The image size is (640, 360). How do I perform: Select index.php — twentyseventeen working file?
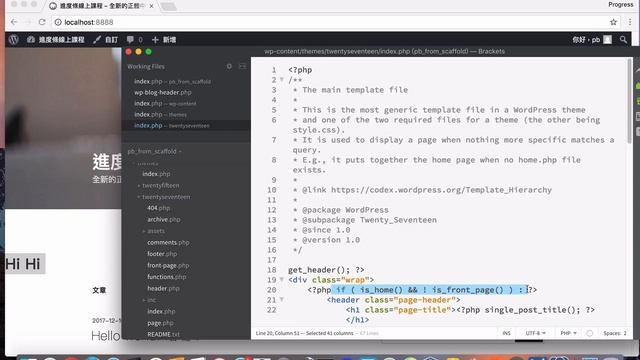(x=186, y=126)
